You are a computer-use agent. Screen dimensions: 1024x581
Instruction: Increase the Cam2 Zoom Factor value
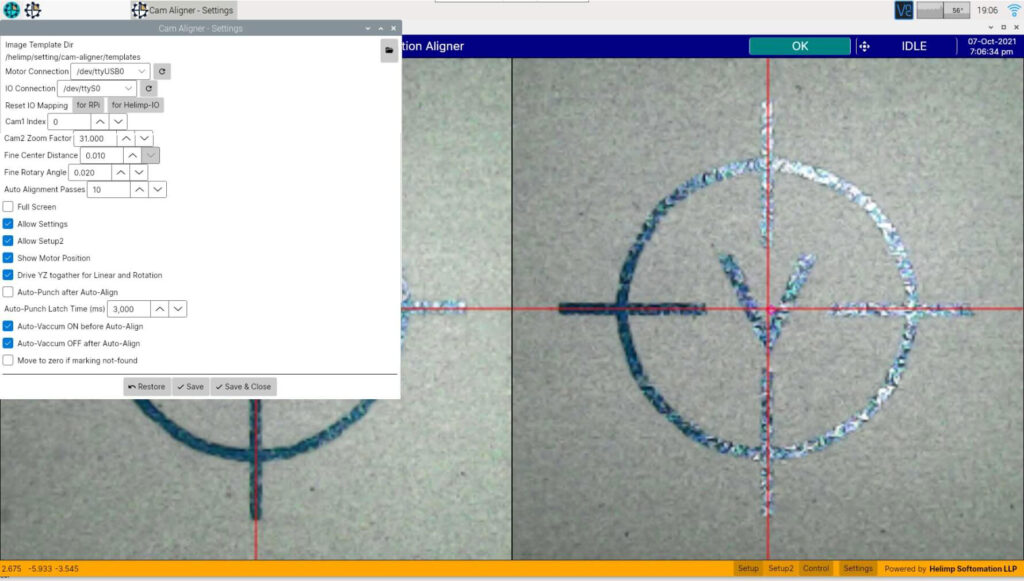(126, 139)
